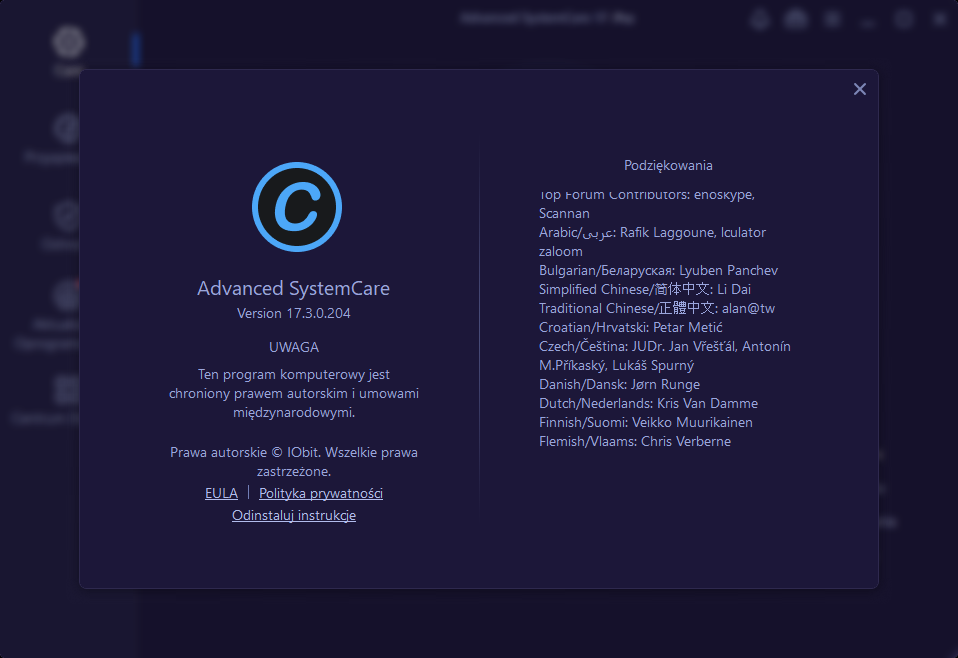This screenshot has height=658, width=958.
Task: Click the Prawa autorskie © IObit copyright text
Action: [x=294, y=461]
